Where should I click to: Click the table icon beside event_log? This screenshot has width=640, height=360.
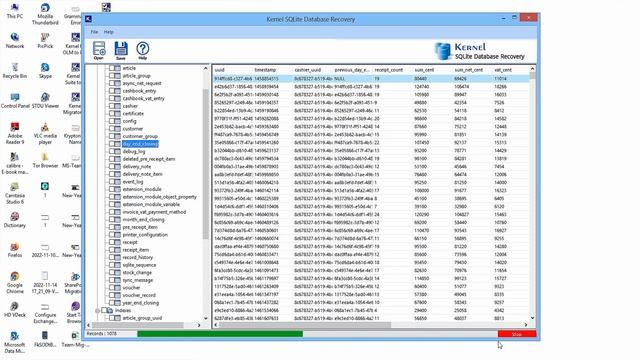pos(118,182)
